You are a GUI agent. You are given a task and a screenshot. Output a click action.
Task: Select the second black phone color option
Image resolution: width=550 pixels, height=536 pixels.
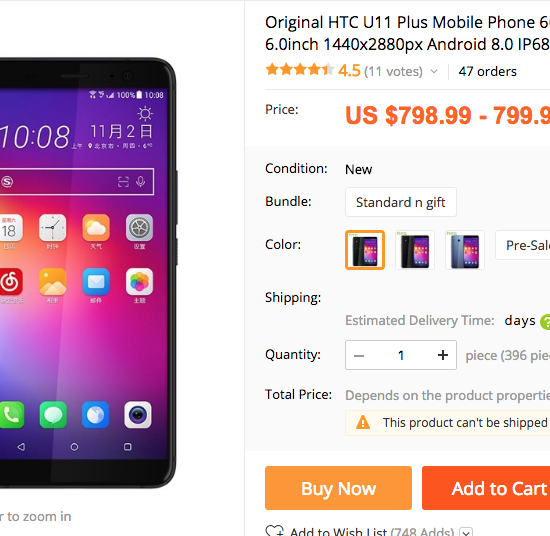tap(415, 250)
